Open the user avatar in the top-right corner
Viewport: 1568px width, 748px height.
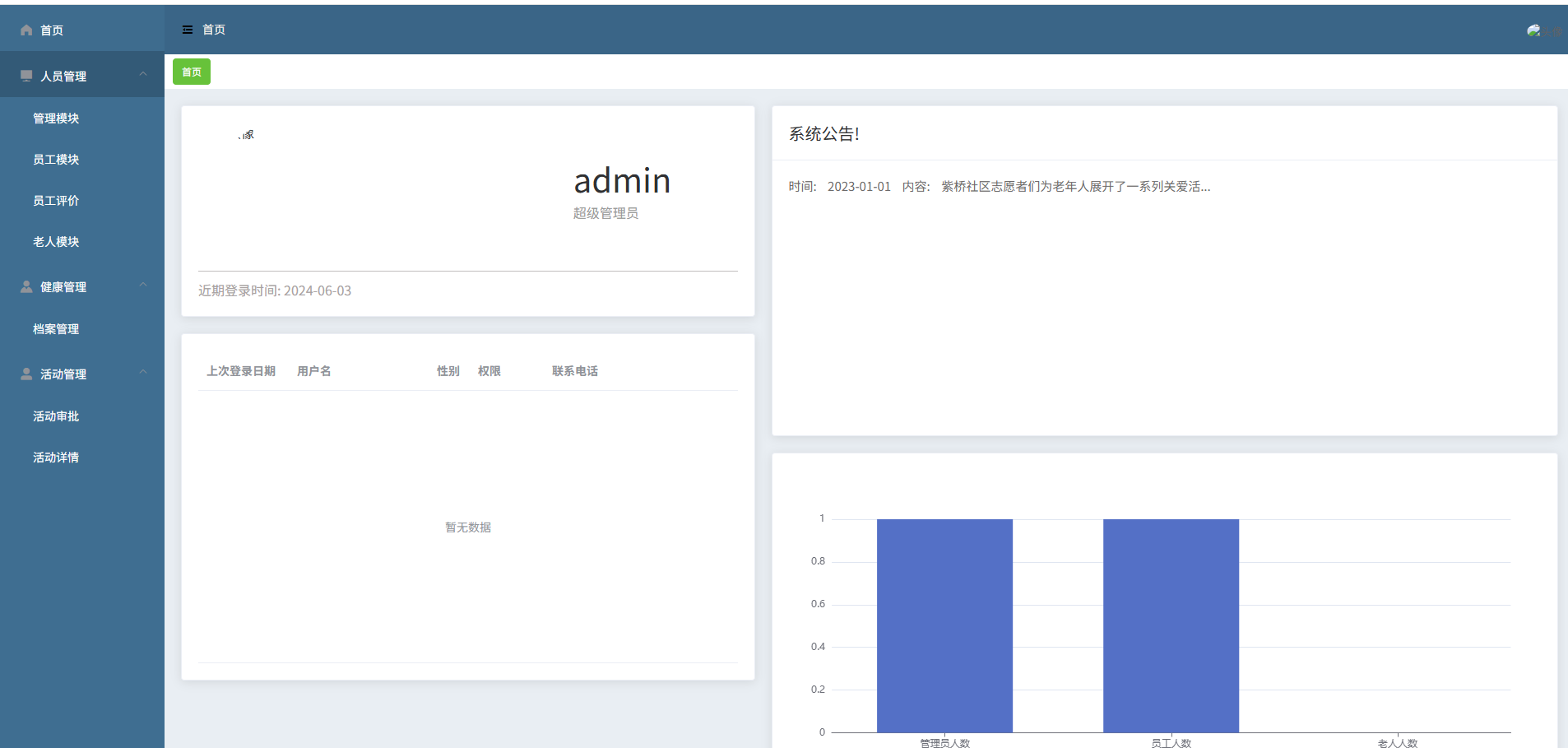click(x=1535, y=30)
